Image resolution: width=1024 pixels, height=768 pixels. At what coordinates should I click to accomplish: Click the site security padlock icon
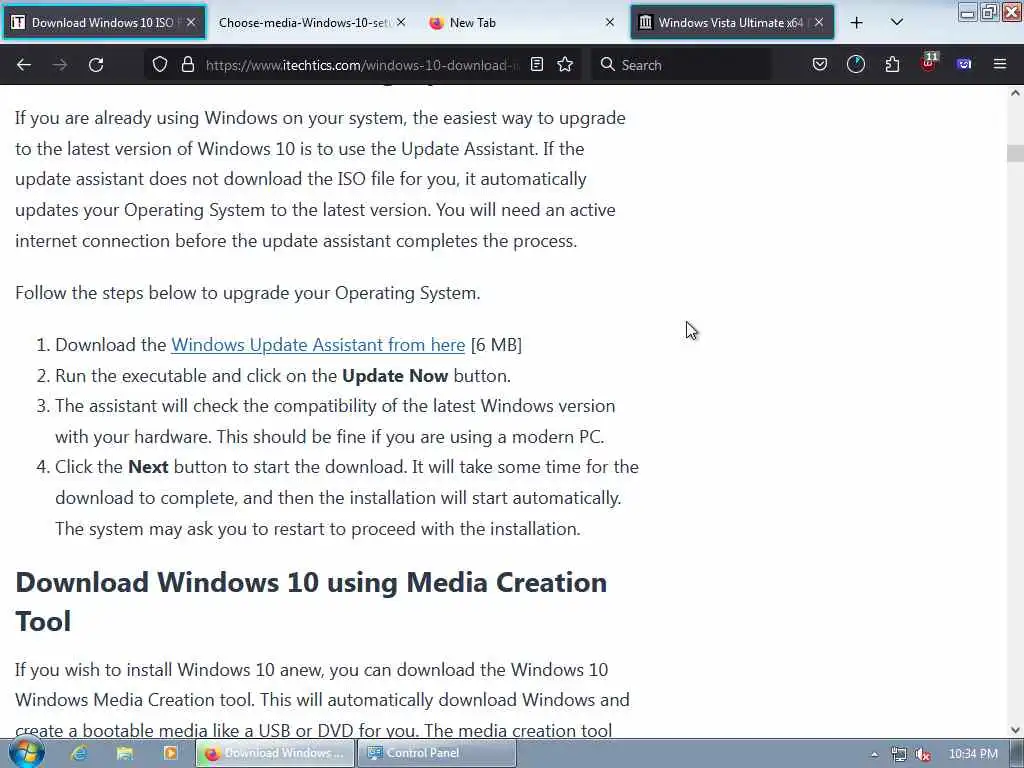pyautogui.click(x=188, y=65)
